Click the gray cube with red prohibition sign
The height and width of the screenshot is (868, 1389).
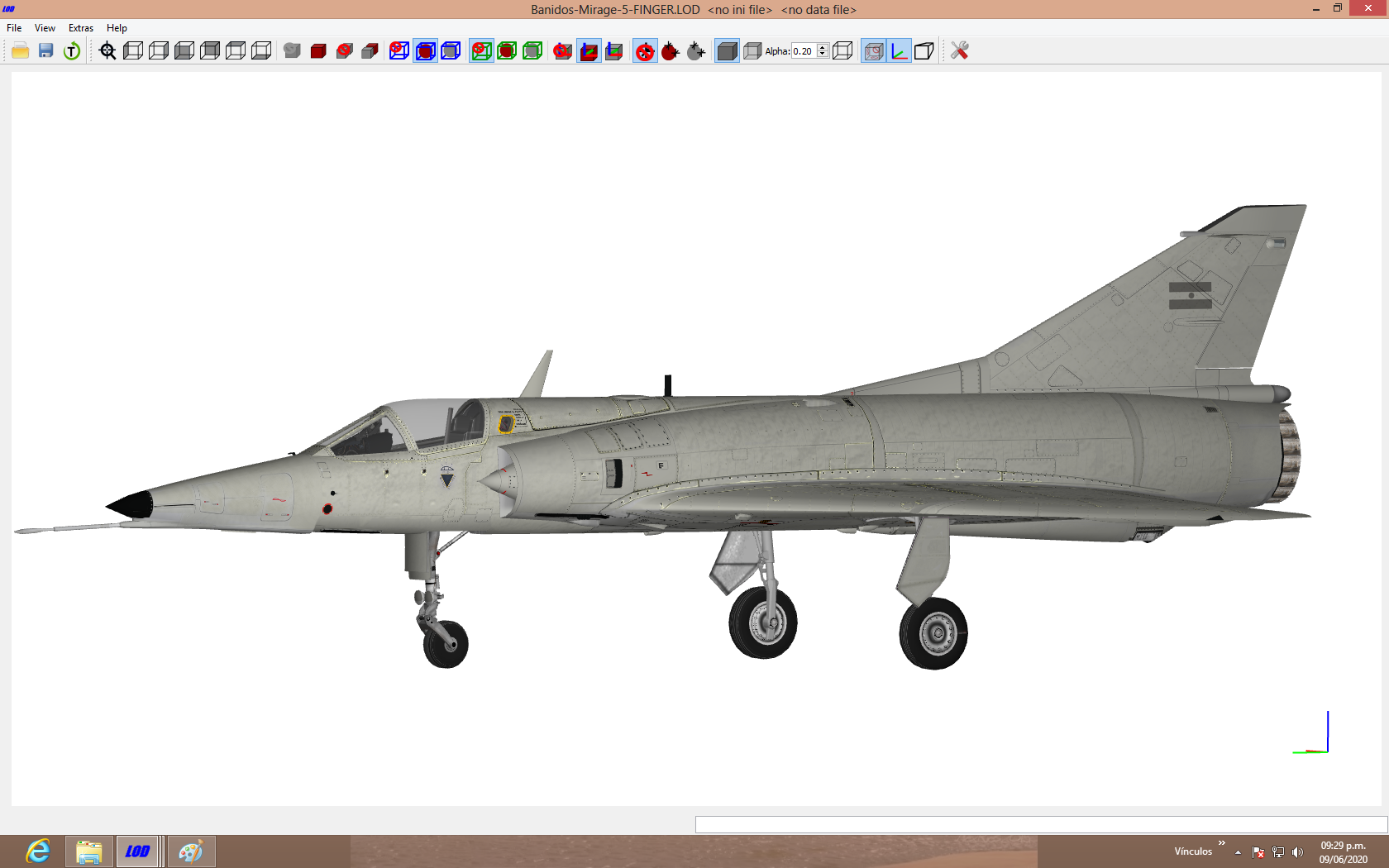point(345,51)
